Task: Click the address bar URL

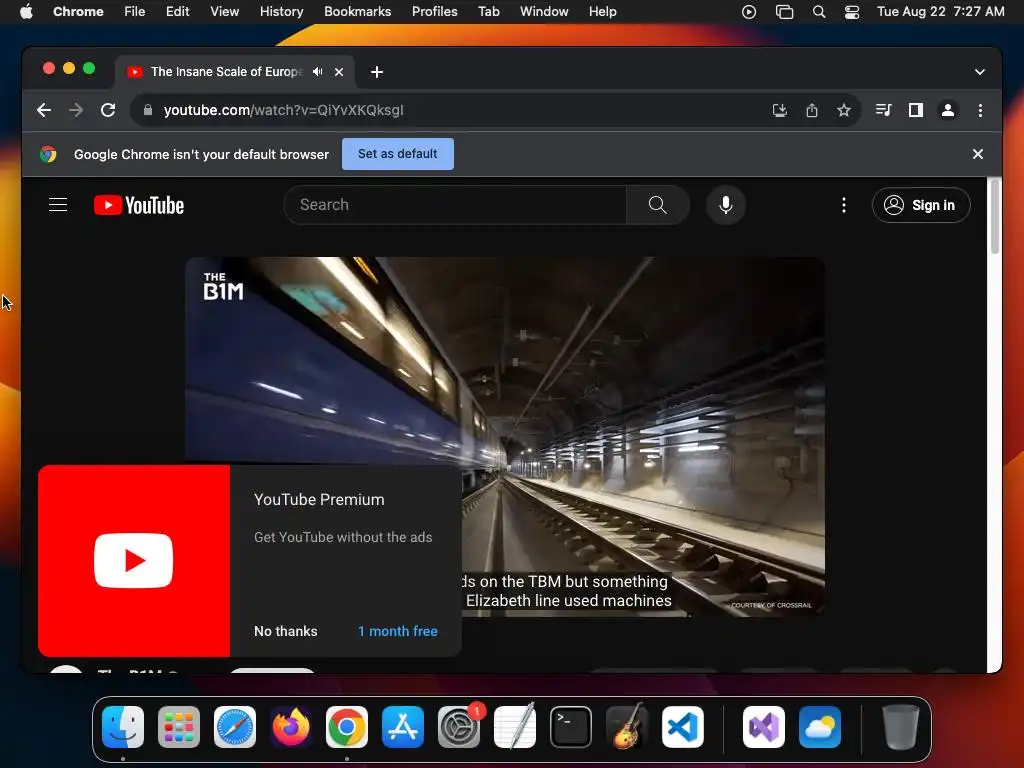Action: (283, 110)
